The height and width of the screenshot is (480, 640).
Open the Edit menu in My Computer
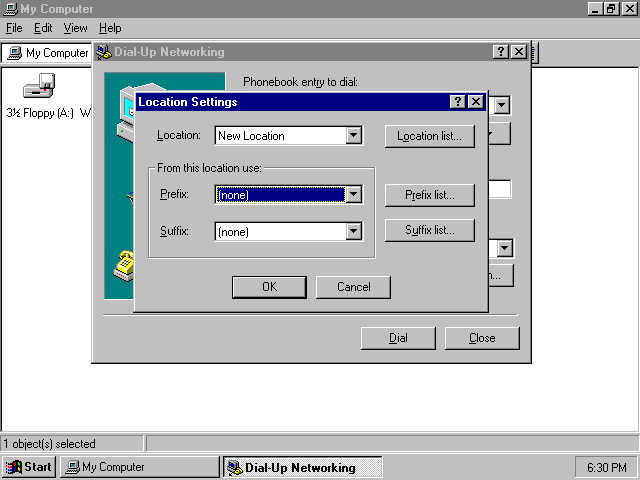(43, 28)
